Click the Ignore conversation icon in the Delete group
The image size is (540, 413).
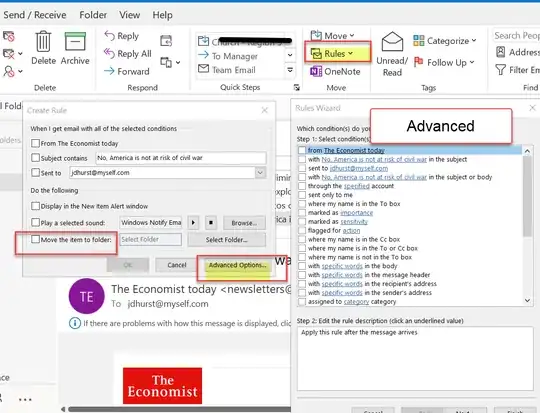tap(9, 36)
